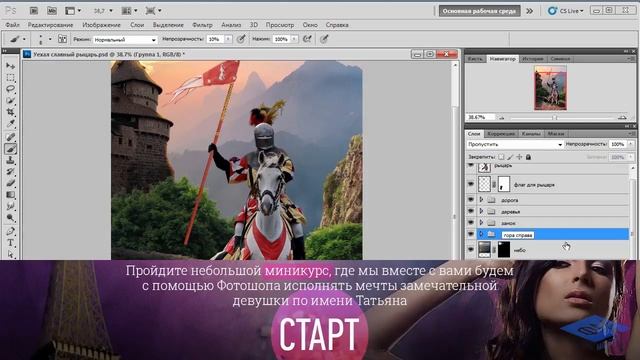Launch Bridge from the application bar
640x360 pixels.
point(34,11)
